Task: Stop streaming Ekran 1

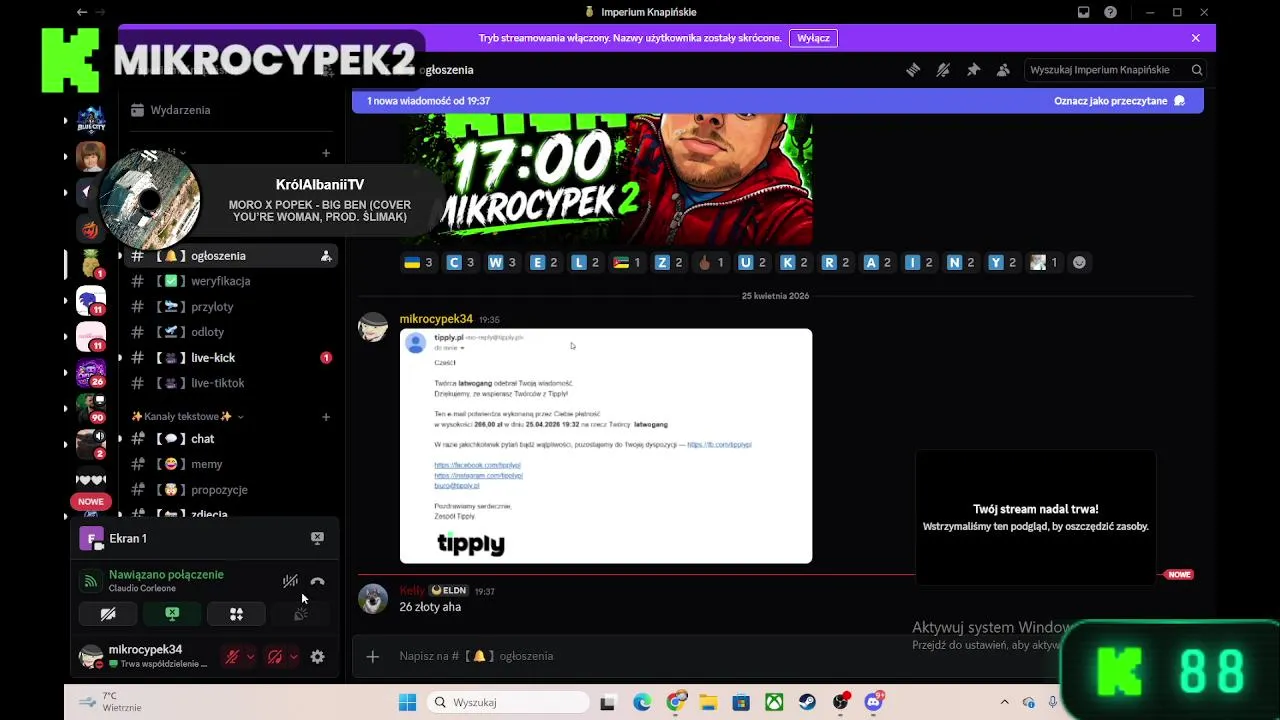Action: 317,538
